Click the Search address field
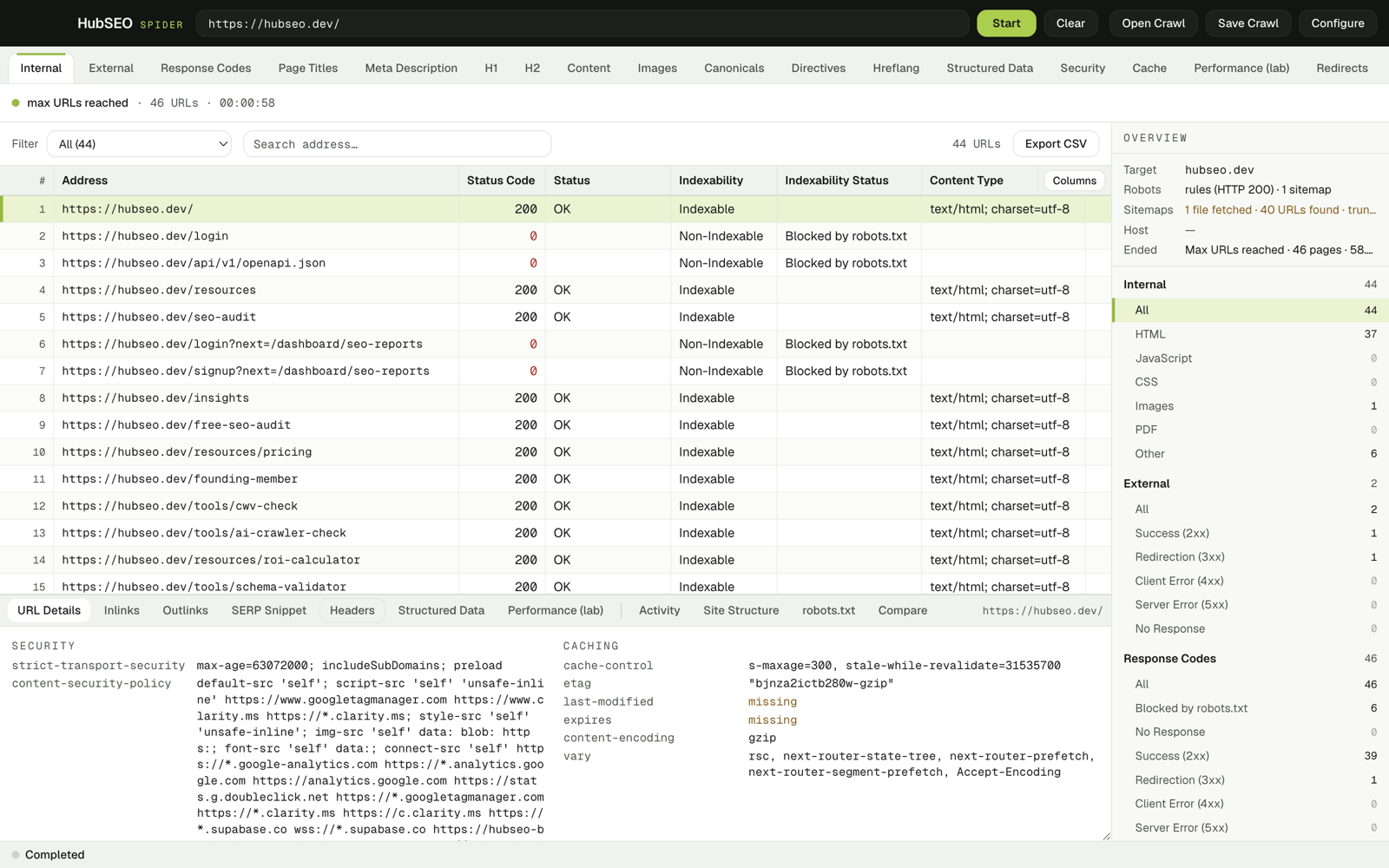 pos(397,144)
